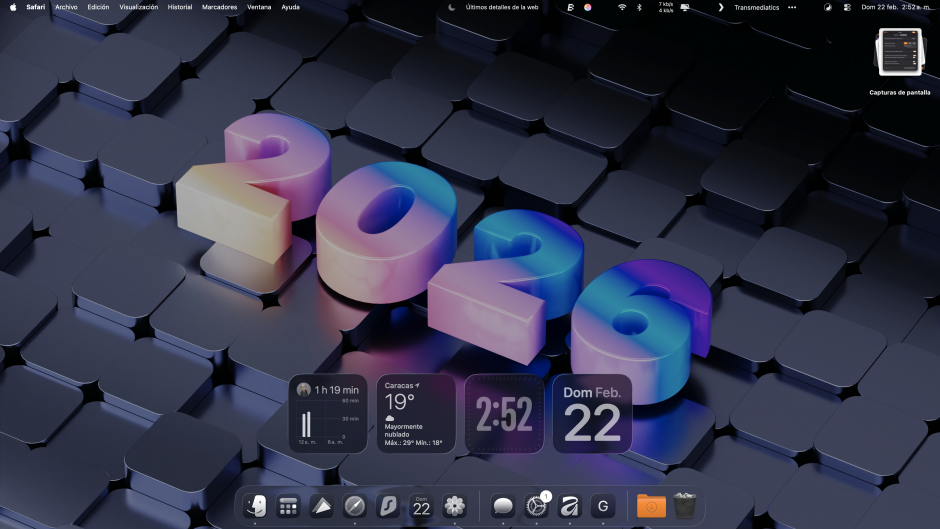940x529 pixels.
Task: Toggle Focus moon icon in menu bar
Action: click(x=451, y=7)
